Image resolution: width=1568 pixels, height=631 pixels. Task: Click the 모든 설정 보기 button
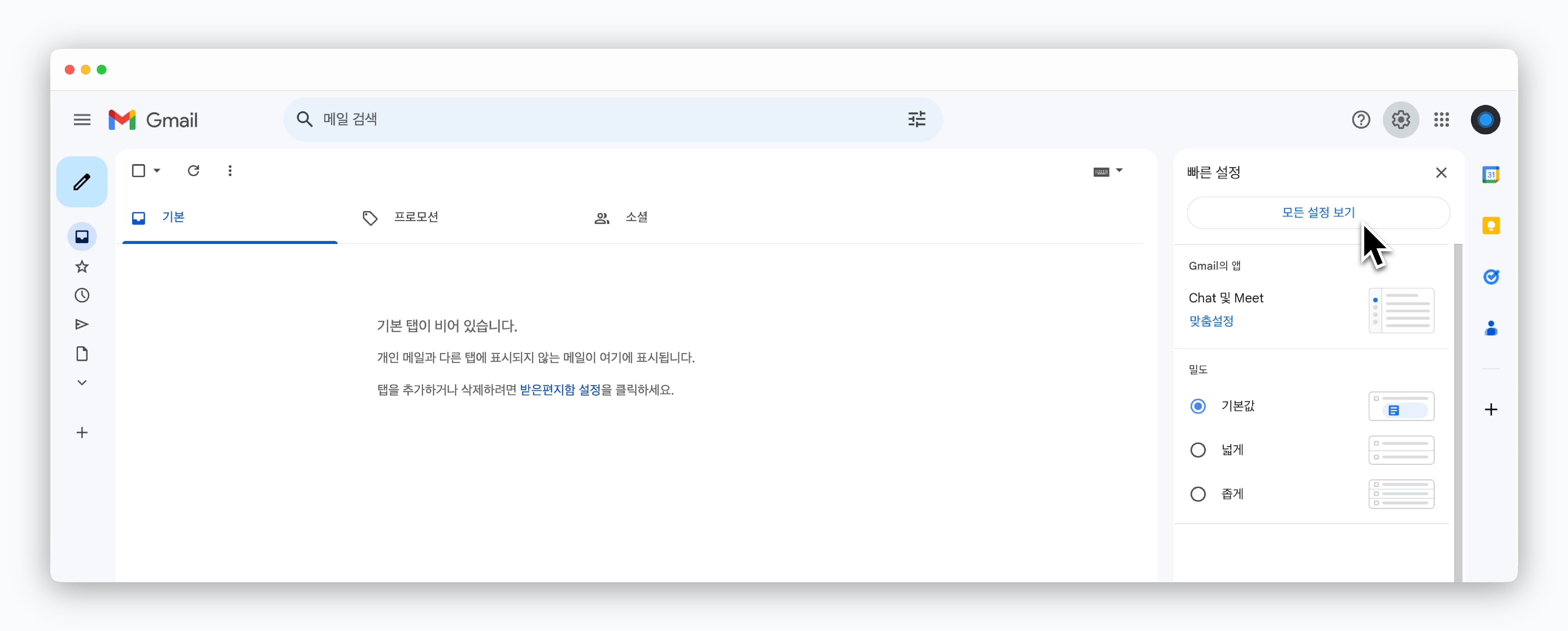[1318, 212]
